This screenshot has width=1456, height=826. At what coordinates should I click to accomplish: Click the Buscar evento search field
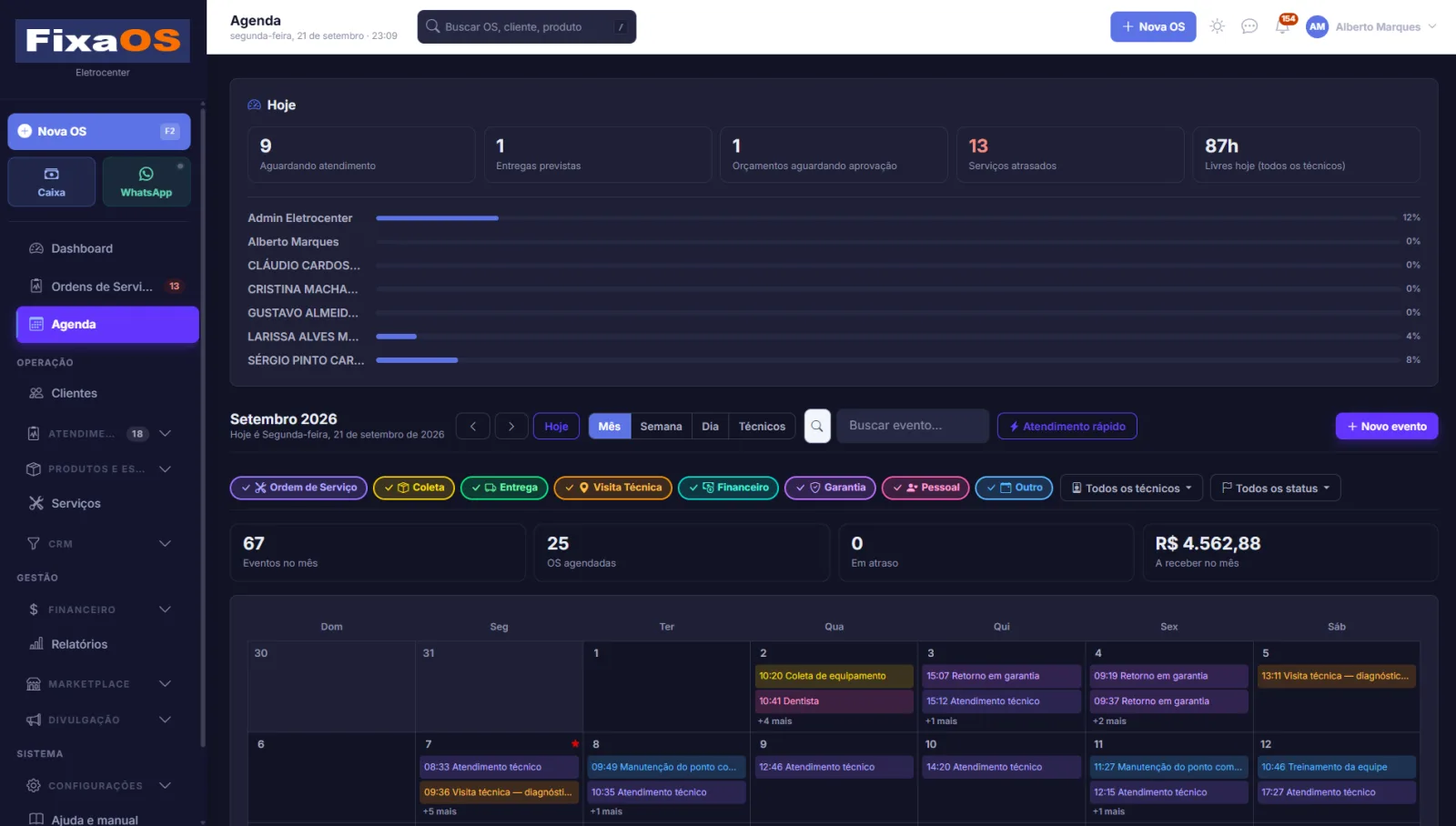(x=913, y=426)
